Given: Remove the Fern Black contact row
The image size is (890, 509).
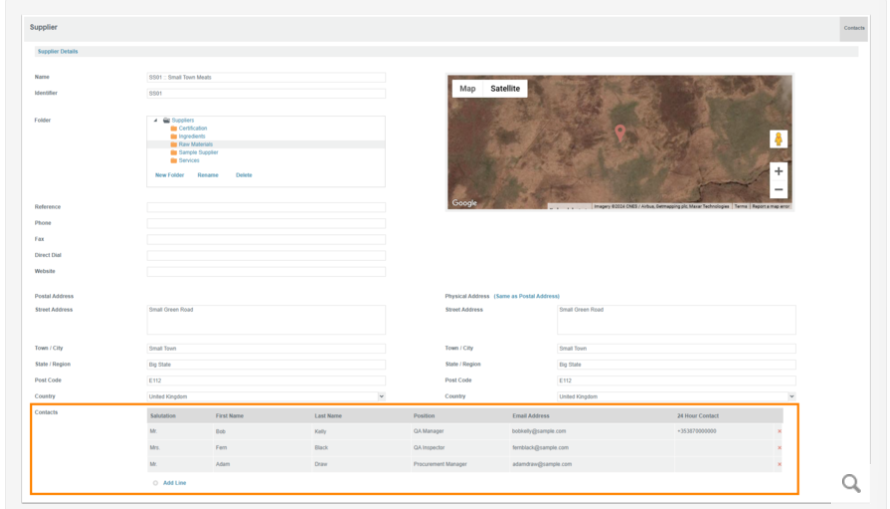Looking at the screenshot, I should (x=779, y=448).
